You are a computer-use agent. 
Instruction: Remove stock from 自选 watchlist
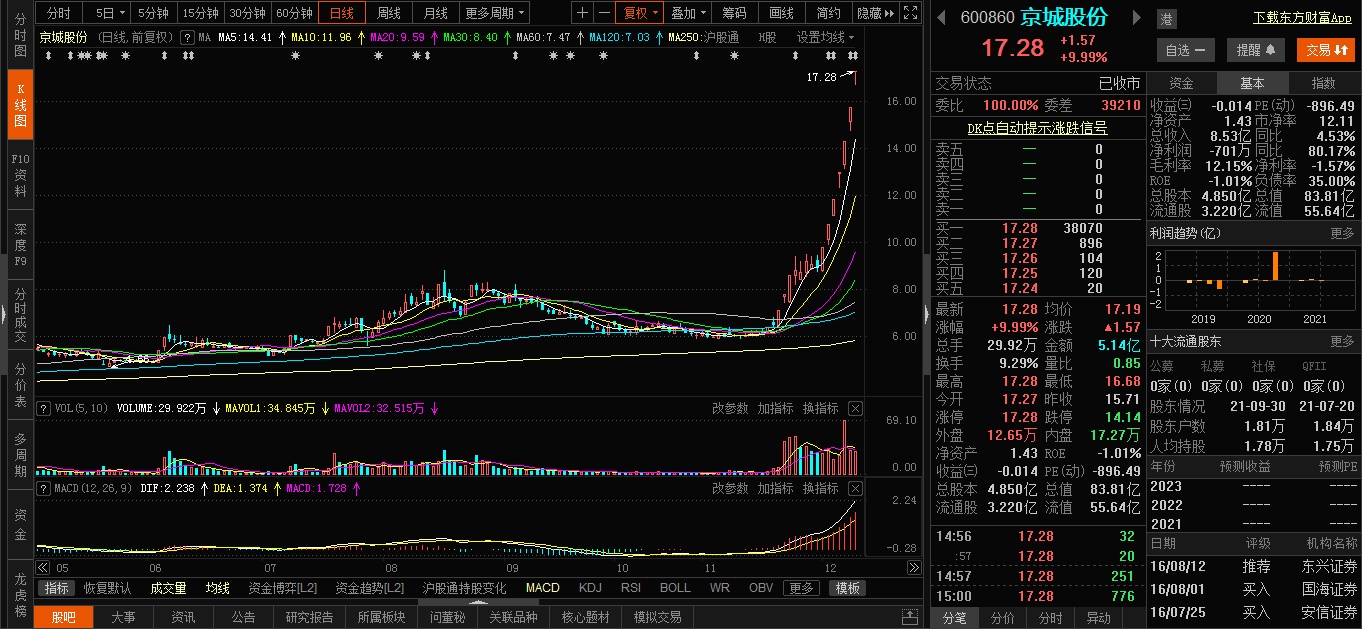pos(1185,50)
